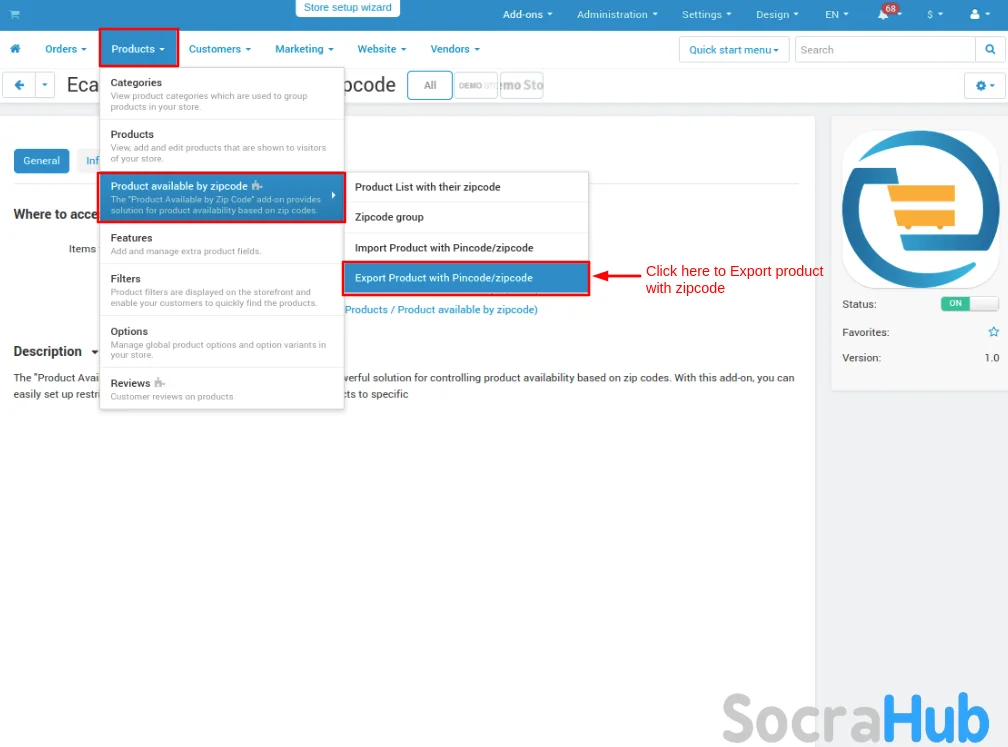Click the add-on logo image
The image size is (1008, 747).
click(x=921, y=209)
